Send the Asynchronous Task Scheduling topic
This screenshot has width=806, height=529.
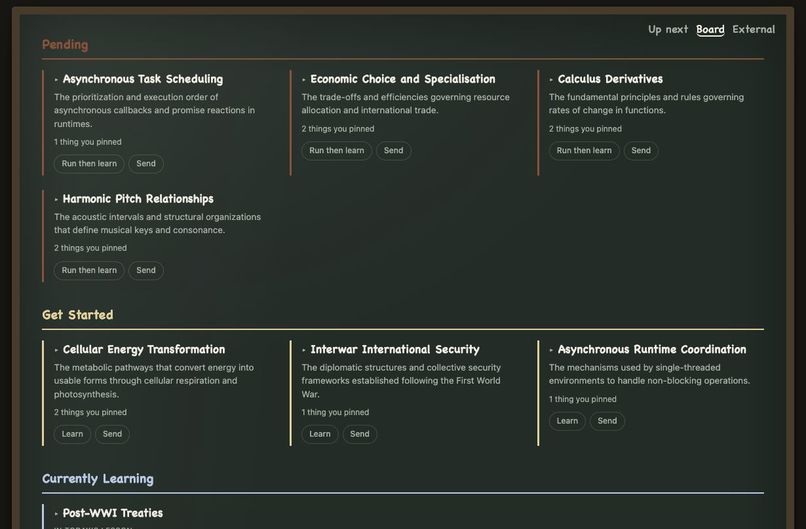tap(146, 163)
